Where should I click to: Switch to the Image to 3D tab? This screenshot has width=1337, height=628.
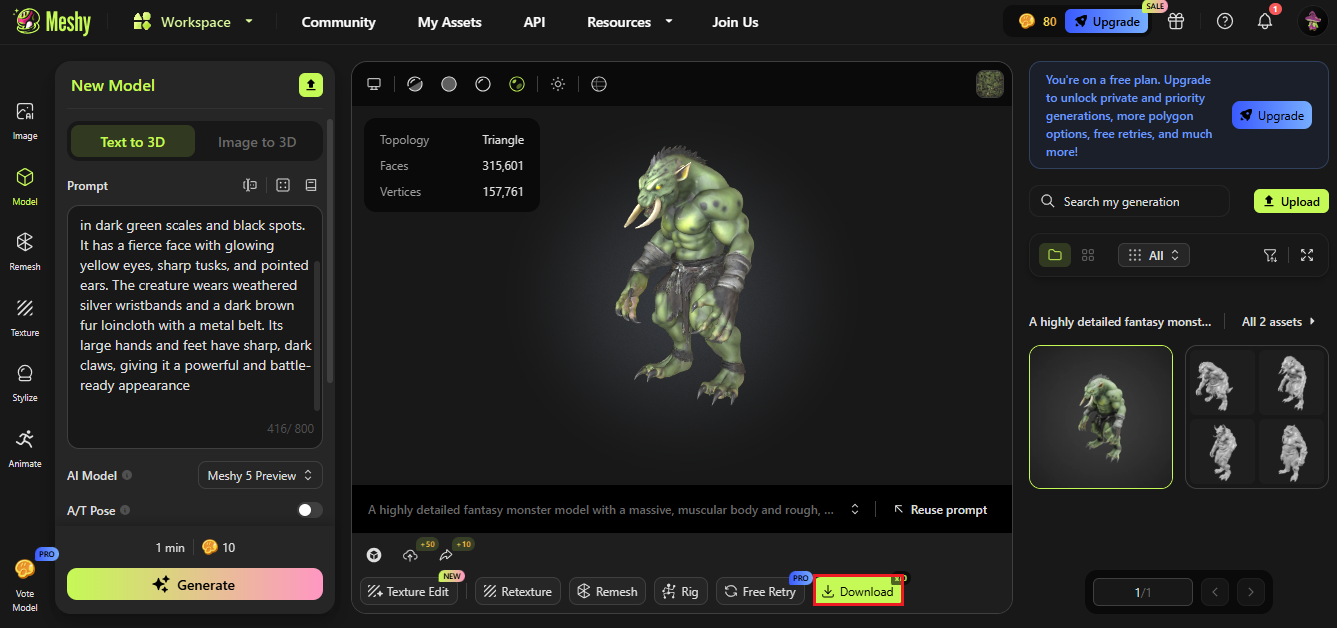coord(257,141)
